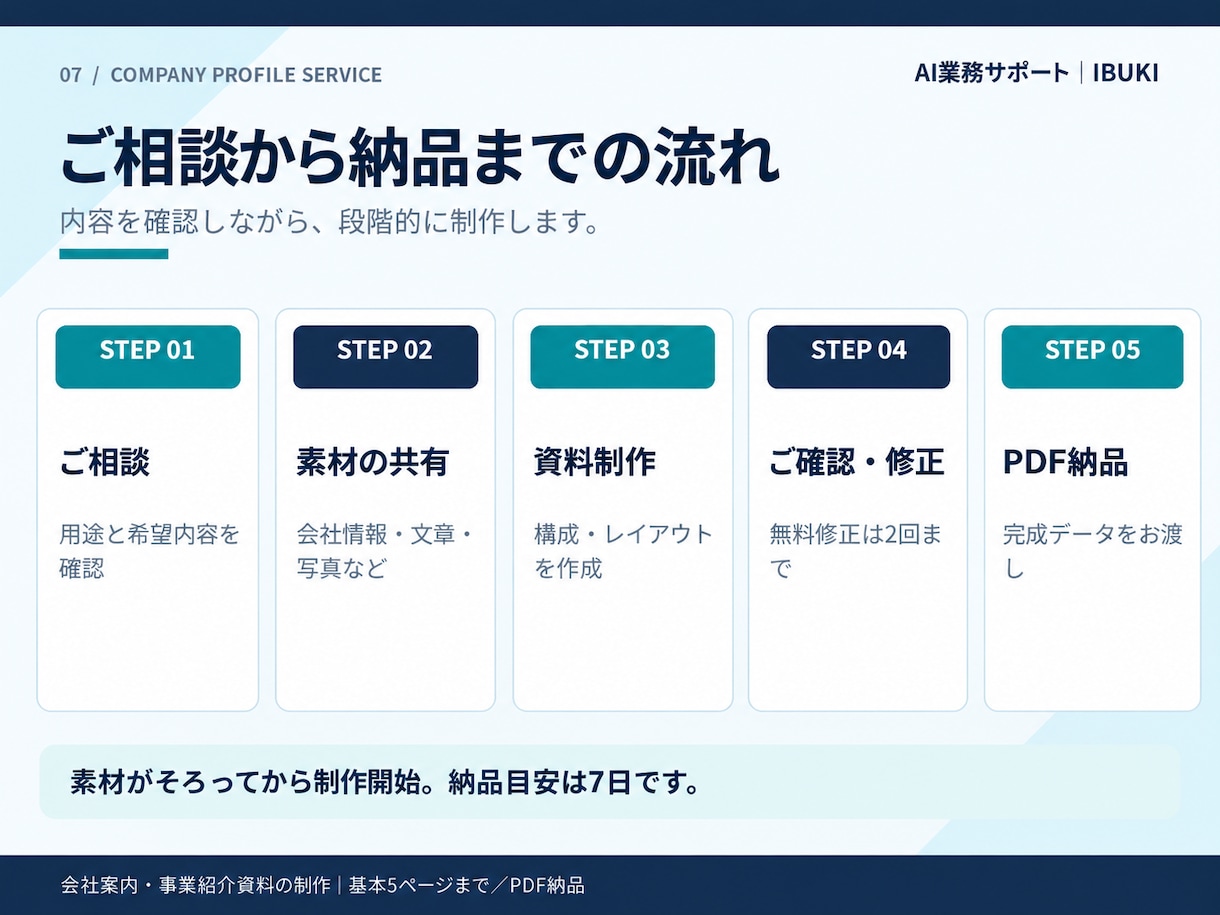Click the STEP 02 badge
Viewport: 1220px width, 915px height.
point(385,356)
